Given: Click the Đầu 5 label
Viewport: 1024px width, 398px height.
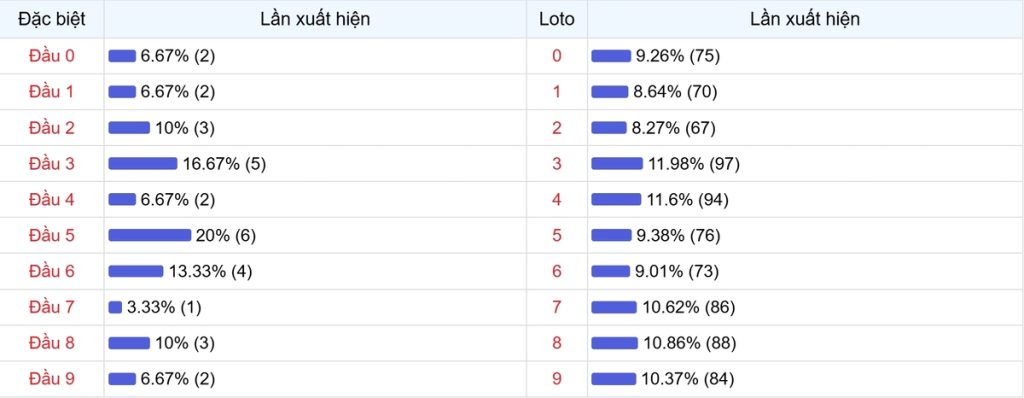Looking at the screenshot, I should coord(52,235).
